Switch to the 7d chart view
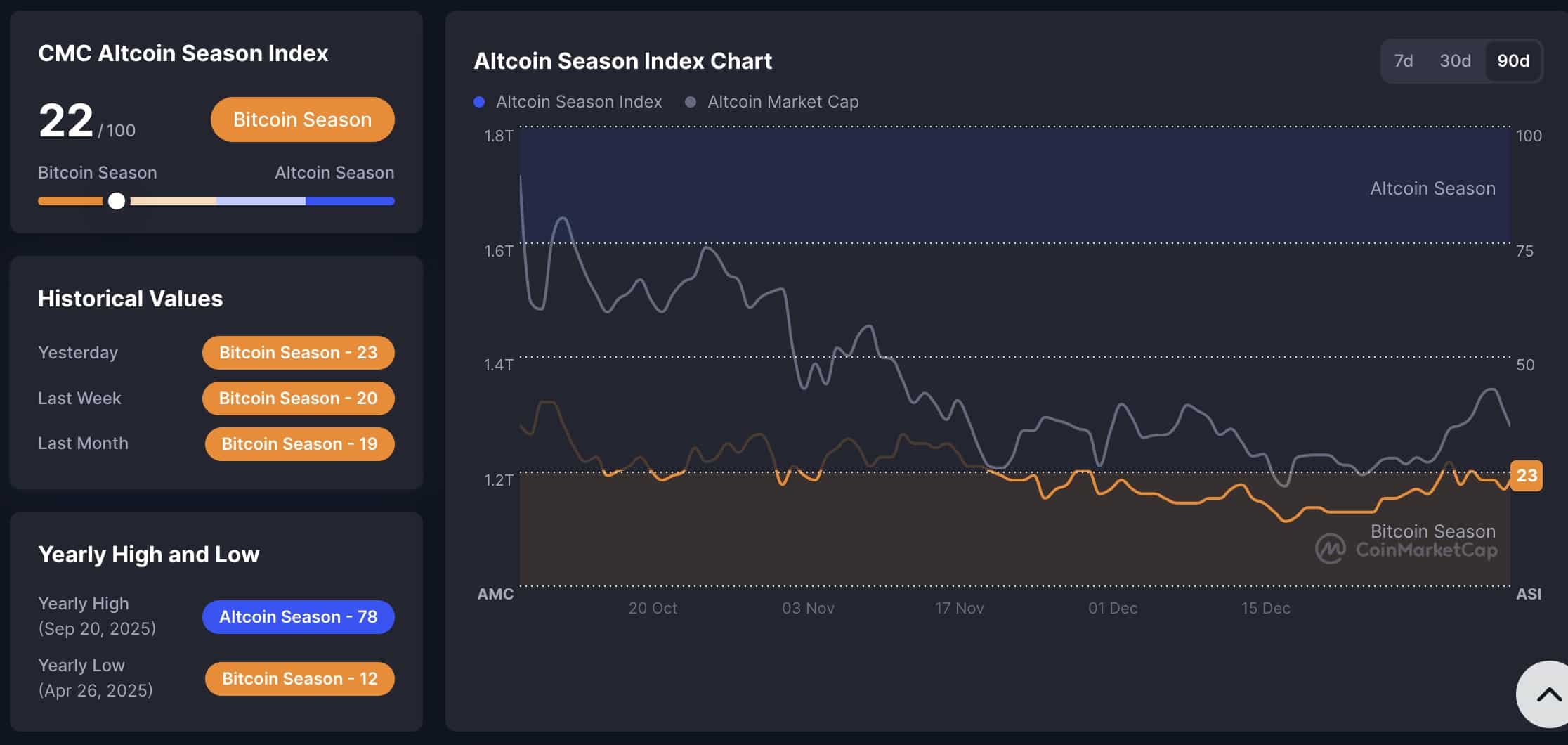Image resolution: width=1568 pixels, height=745 pixels. 1404,61
